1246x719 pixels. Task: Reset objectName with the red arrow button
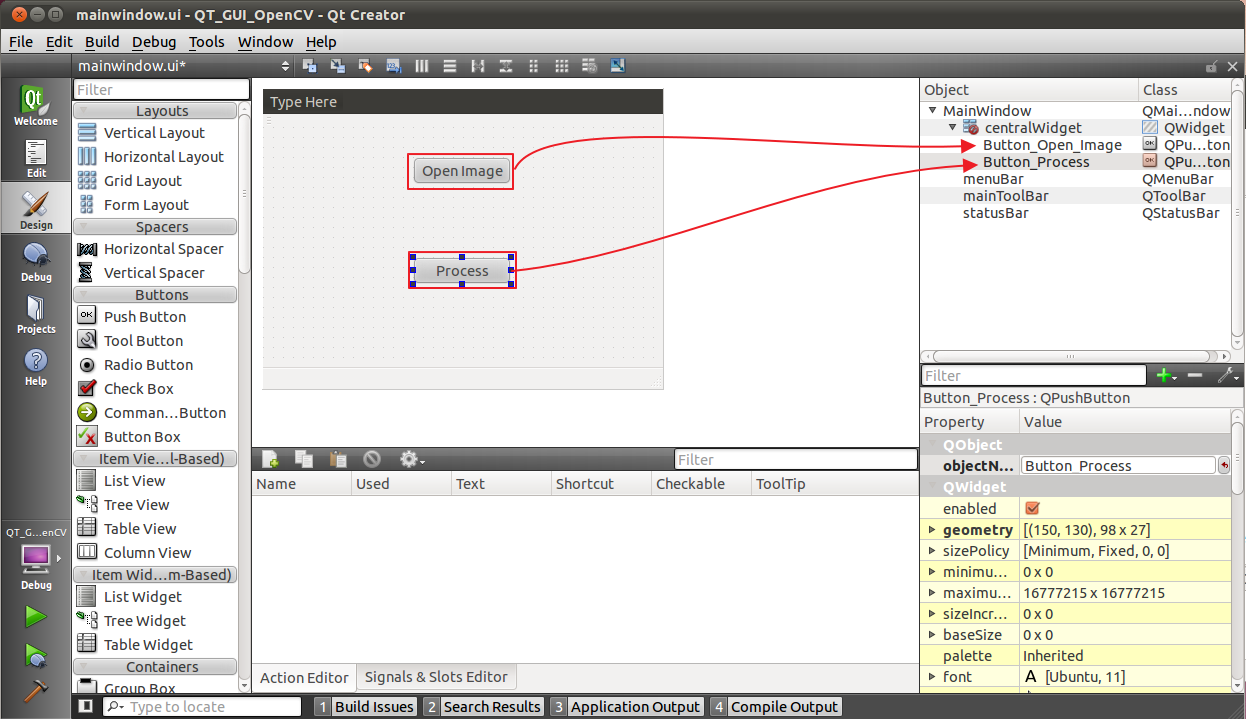(x=1224, y=465)
